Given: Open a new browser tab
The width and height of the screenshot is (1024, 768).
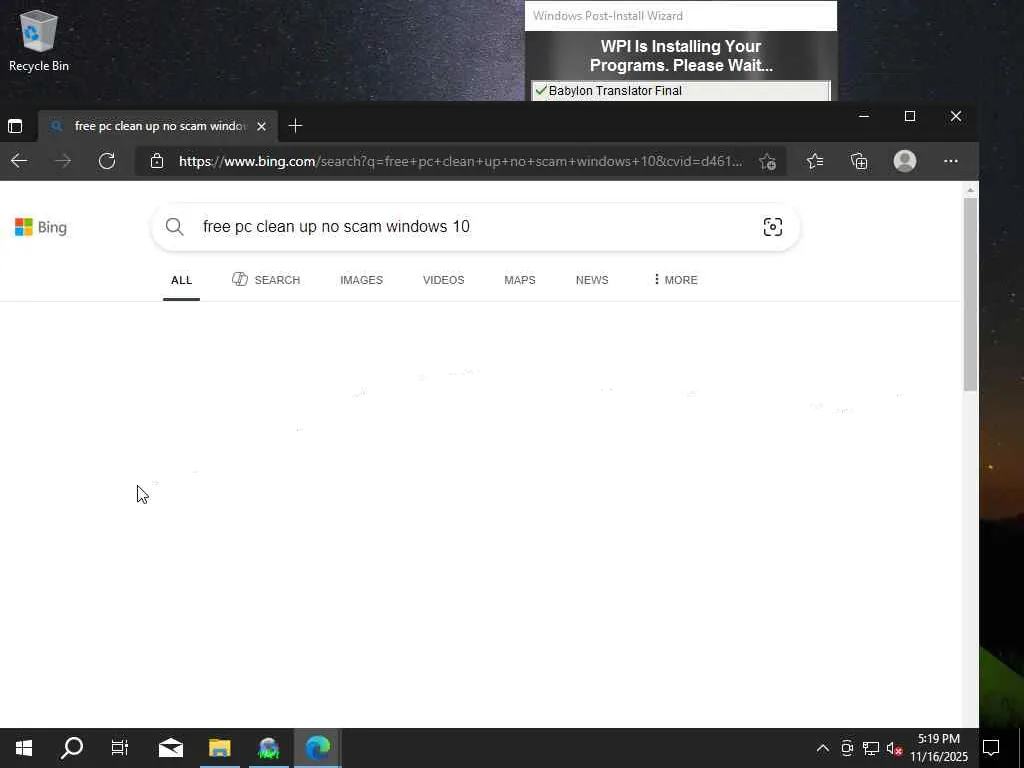Looking at the screenshot, I should pos(295,125).
